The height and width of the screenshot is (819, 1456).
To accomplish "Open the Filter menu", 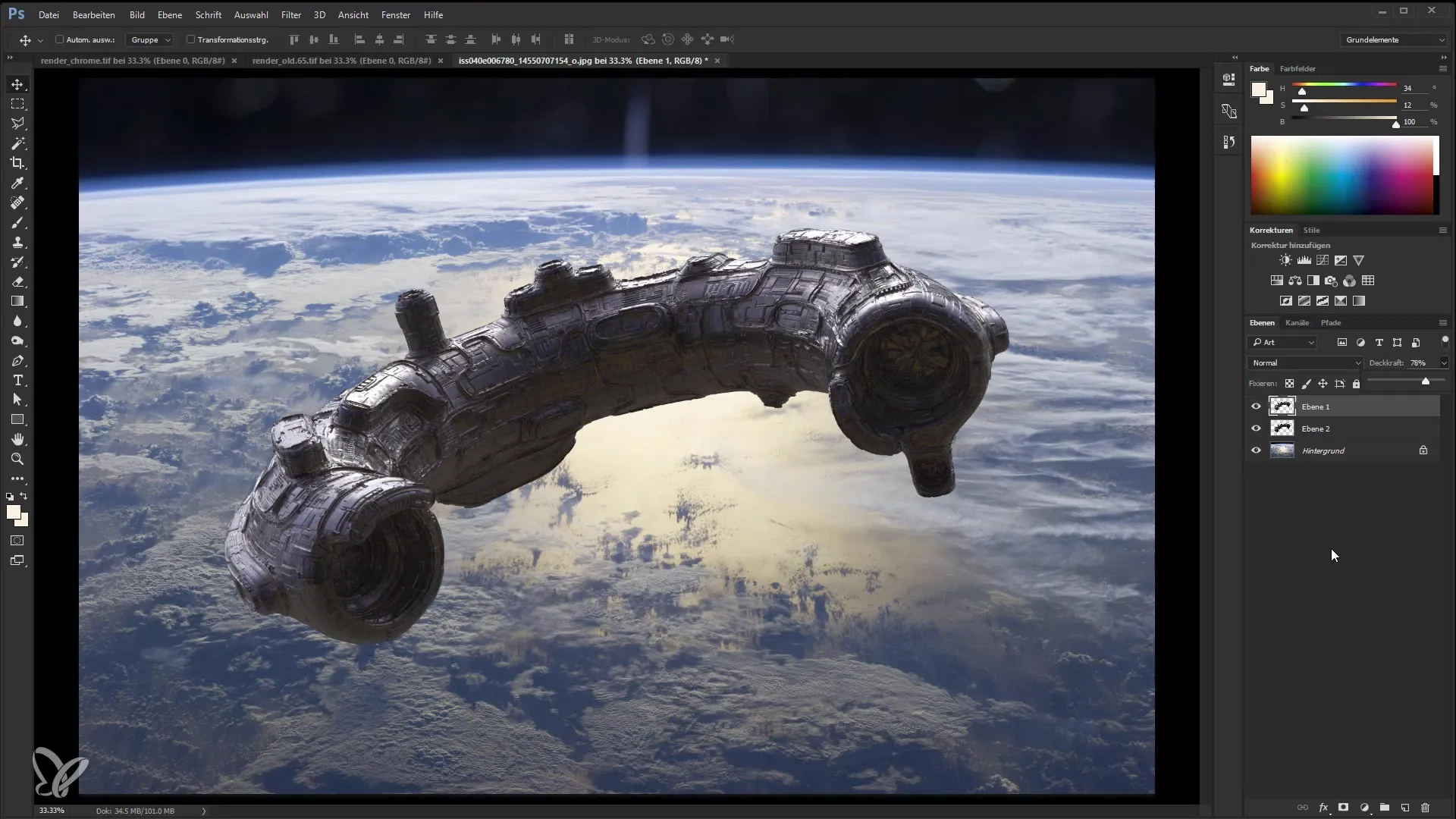I will tap(291, 14).
